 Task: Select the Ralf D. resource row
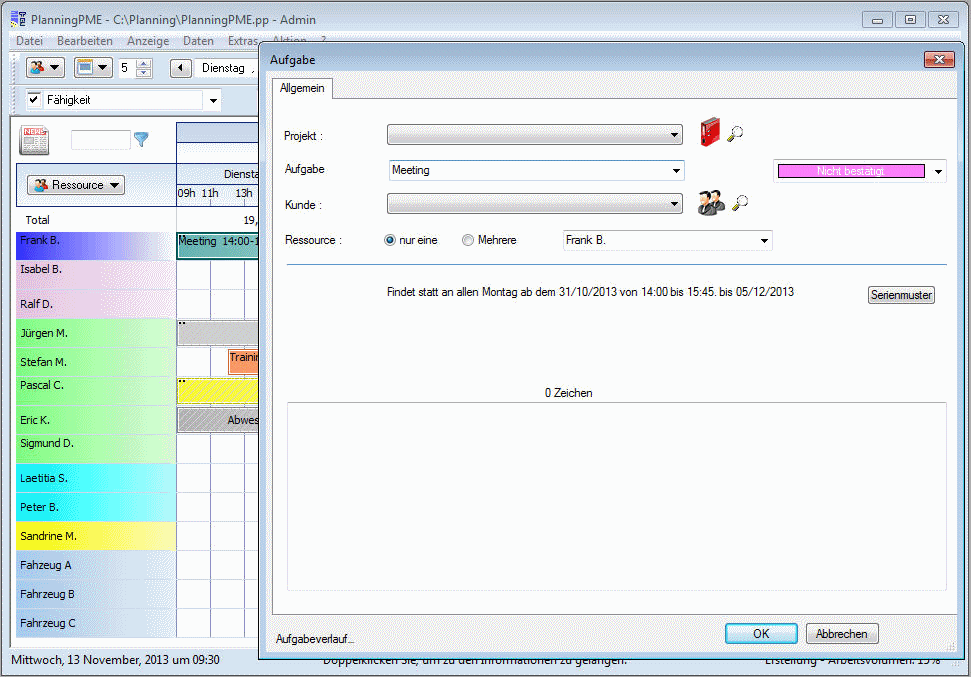click(96, 304)
